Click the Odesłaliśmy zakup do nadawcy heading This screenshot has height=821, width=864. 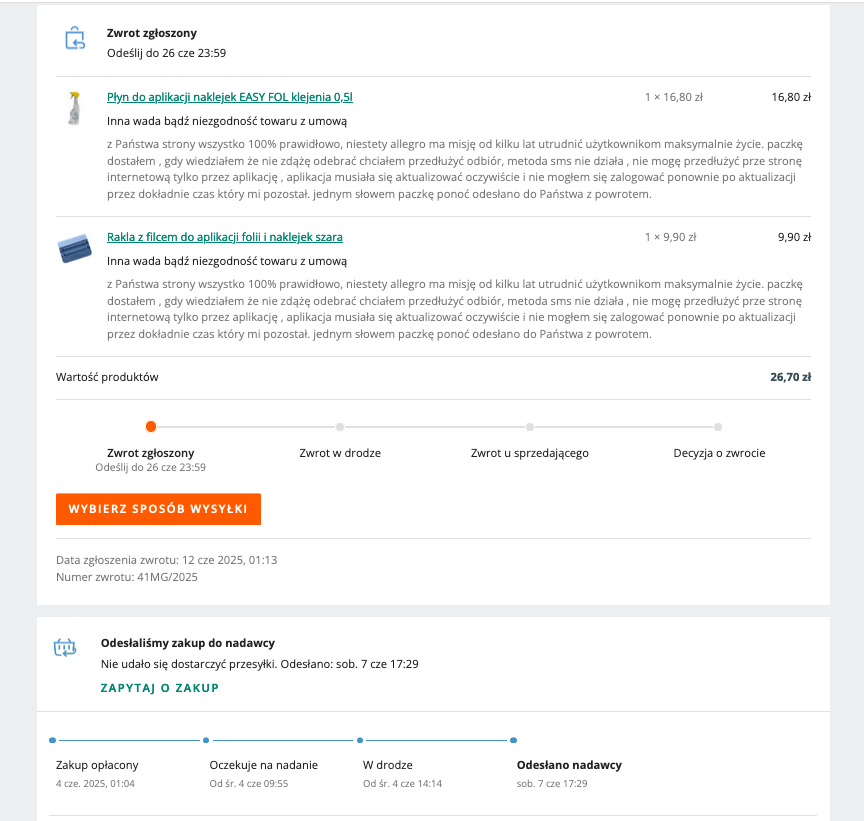click(x=188, y=643)
